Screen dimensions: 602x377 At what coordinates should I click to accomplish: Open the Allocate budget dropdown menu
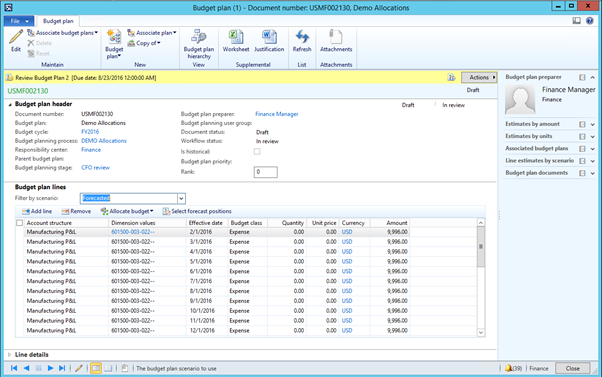pos(127,211)
